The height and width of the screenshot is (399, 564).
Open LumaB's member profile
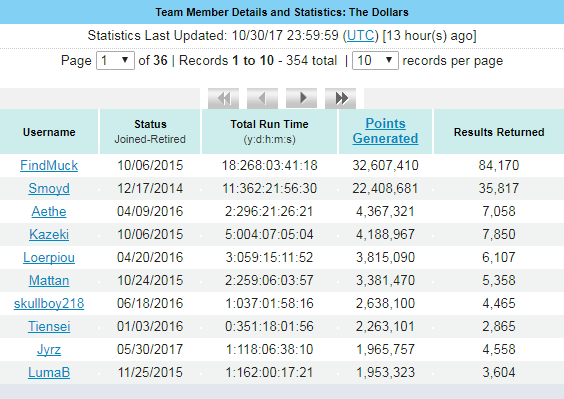tap(49, 373)
